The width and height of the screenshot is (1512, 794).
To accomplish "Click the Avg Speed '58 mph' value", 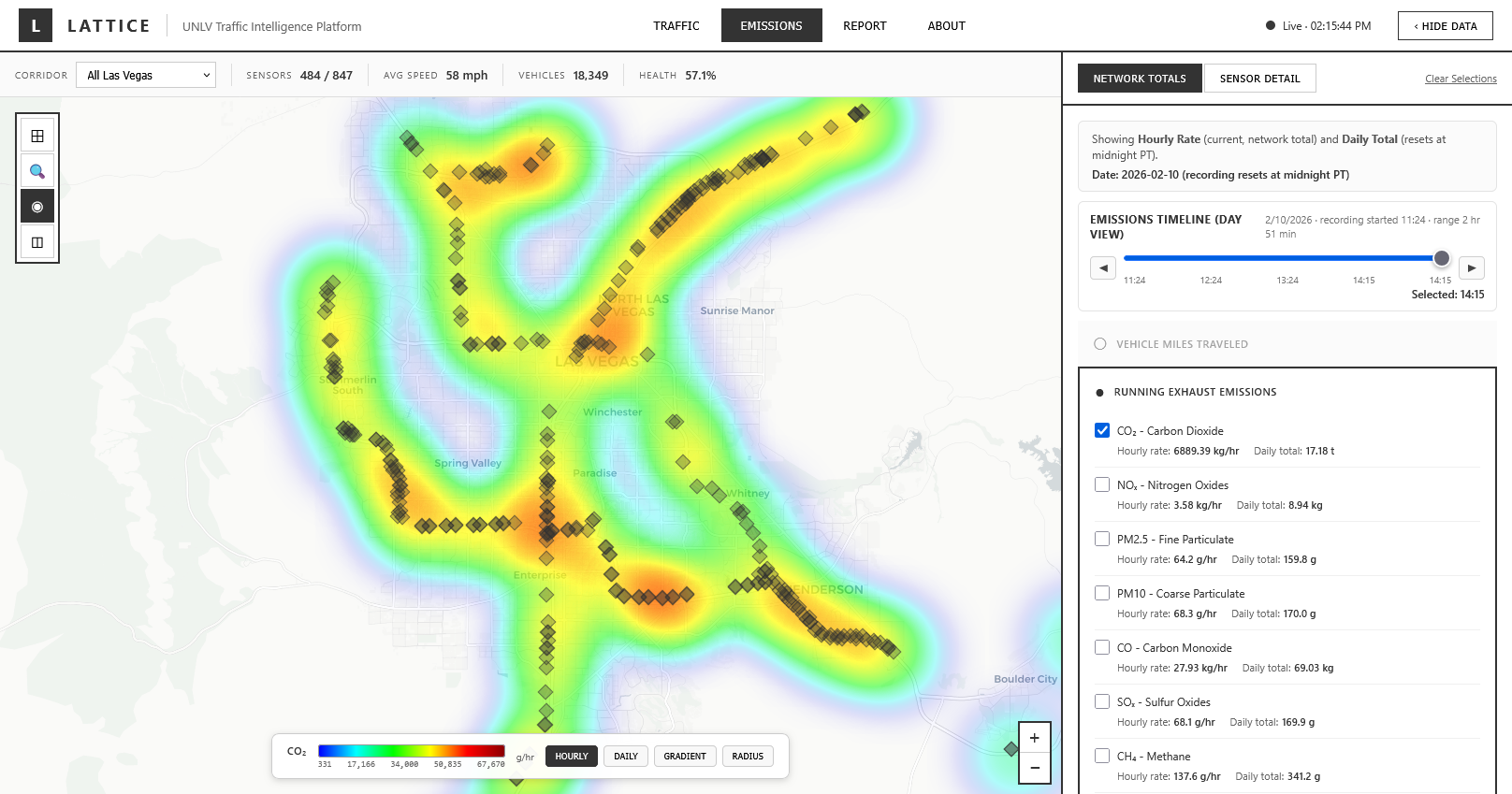I will coord(467,76).
